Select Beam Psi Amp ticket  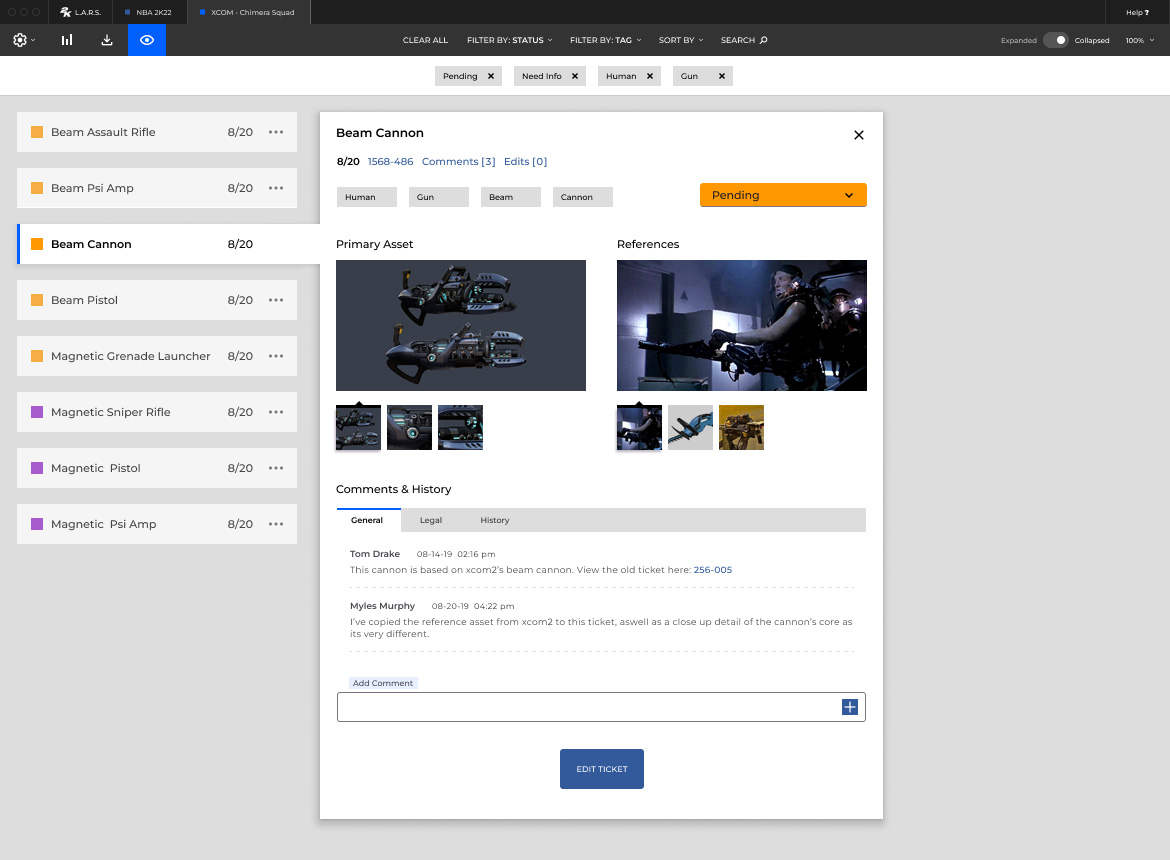[157, 188]
